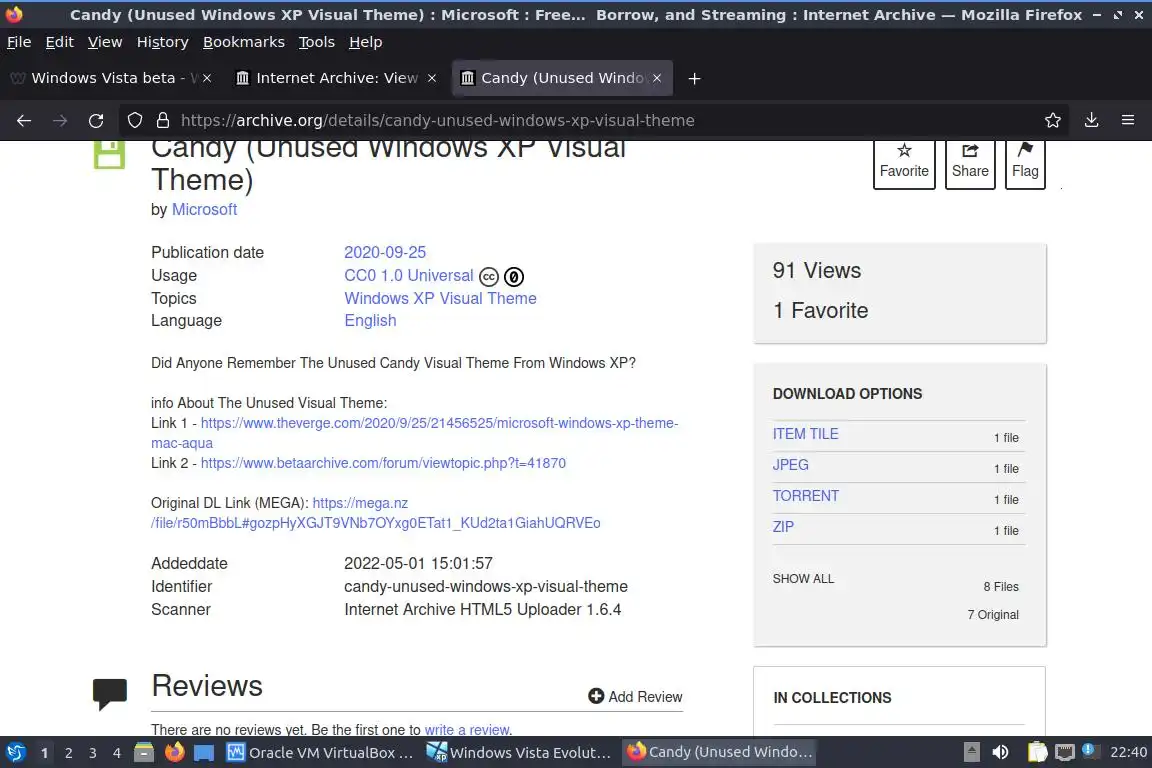1152x768 pixels.
Task: Open the Firefox hamburger menu
Action: pos(1128,121)
